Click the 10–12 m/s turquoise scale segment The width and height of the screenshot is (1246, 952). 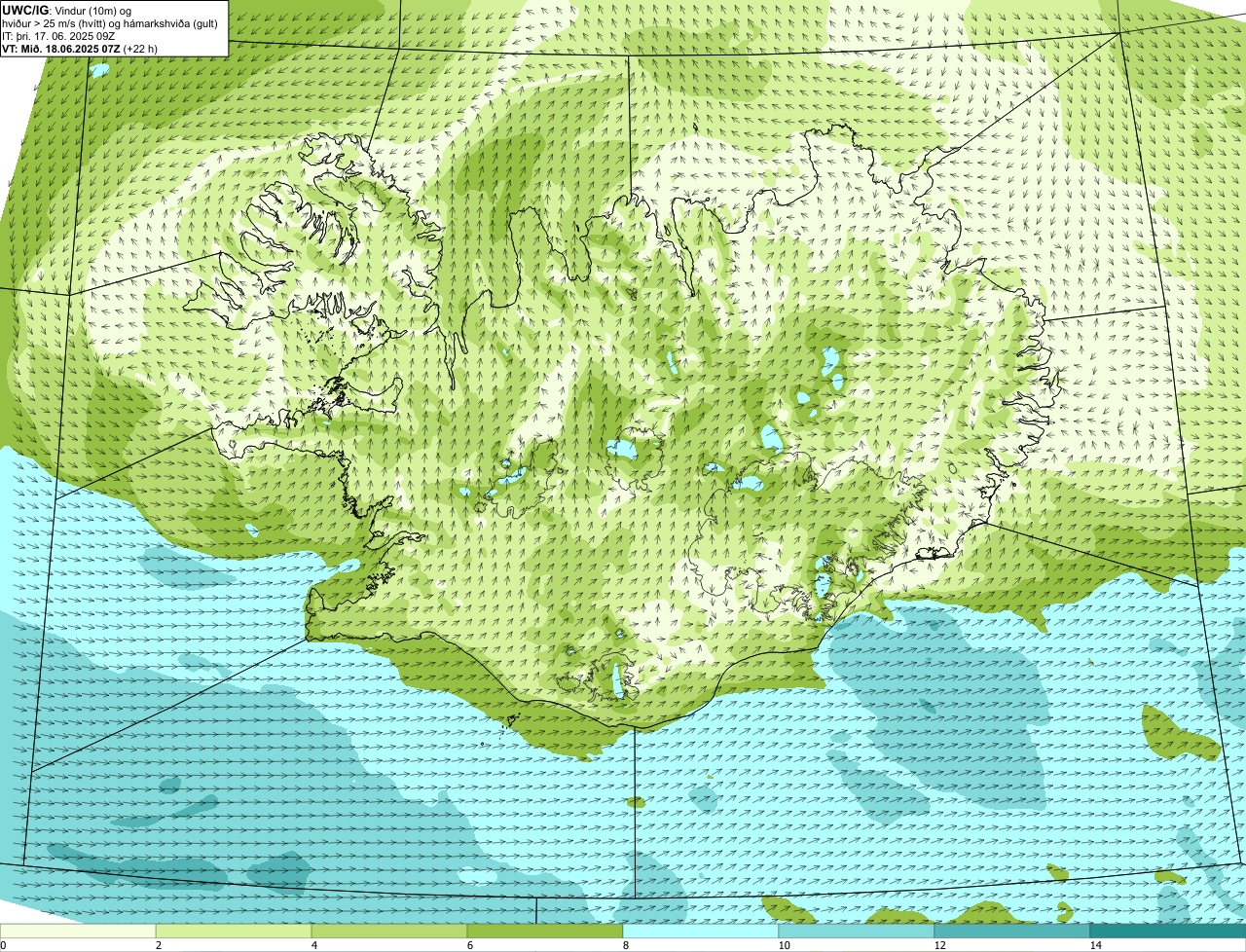click(857, 931)
